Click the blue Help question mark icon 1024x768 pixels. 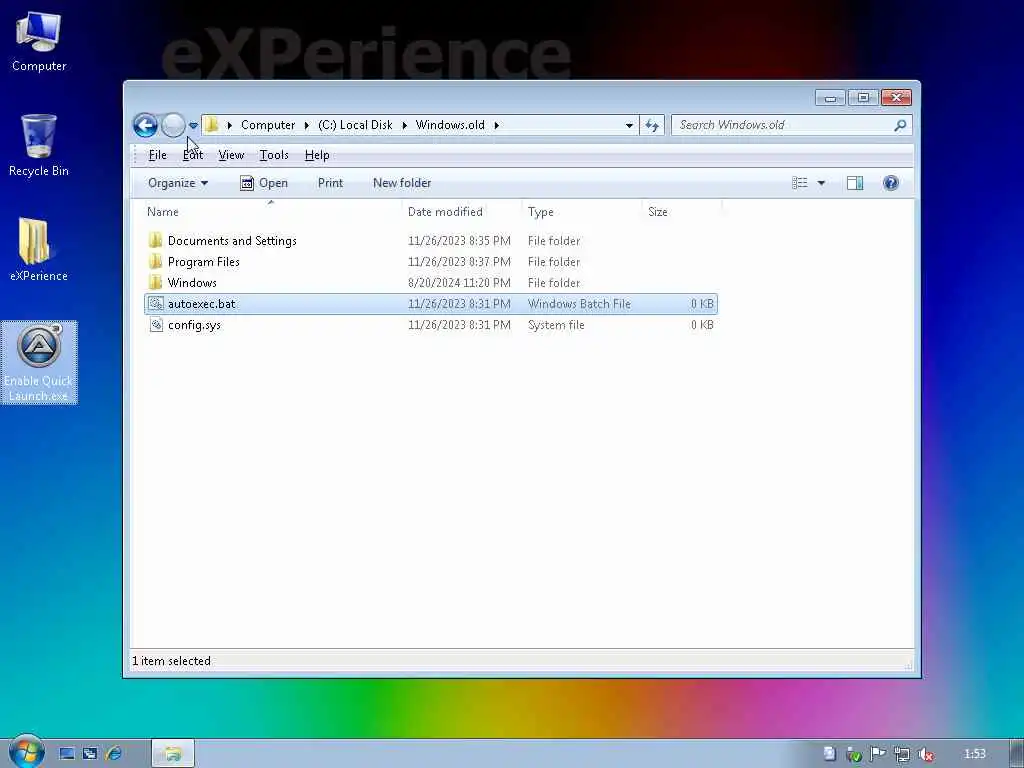890,183
